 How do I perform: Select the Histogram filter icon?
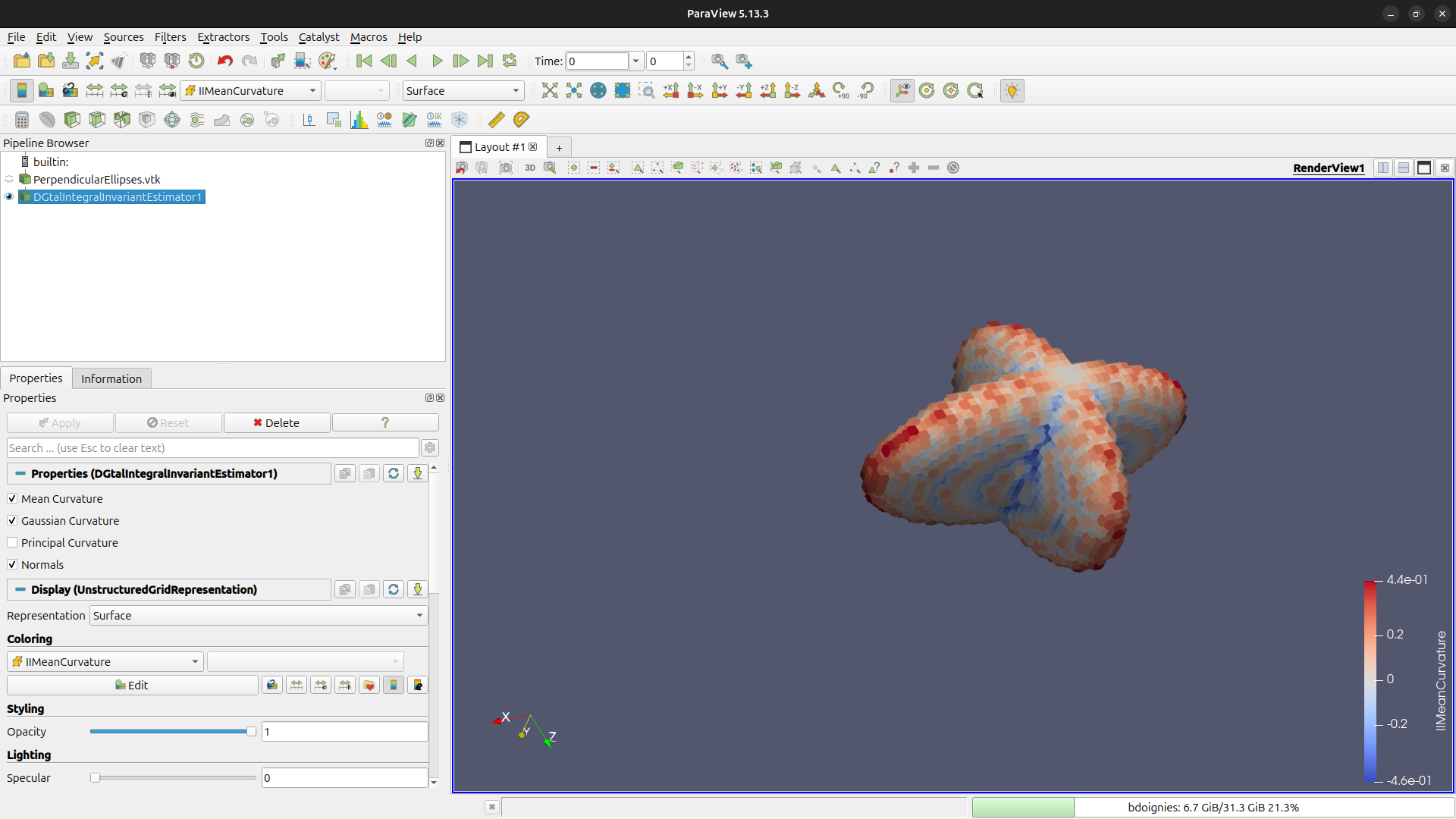359,120
